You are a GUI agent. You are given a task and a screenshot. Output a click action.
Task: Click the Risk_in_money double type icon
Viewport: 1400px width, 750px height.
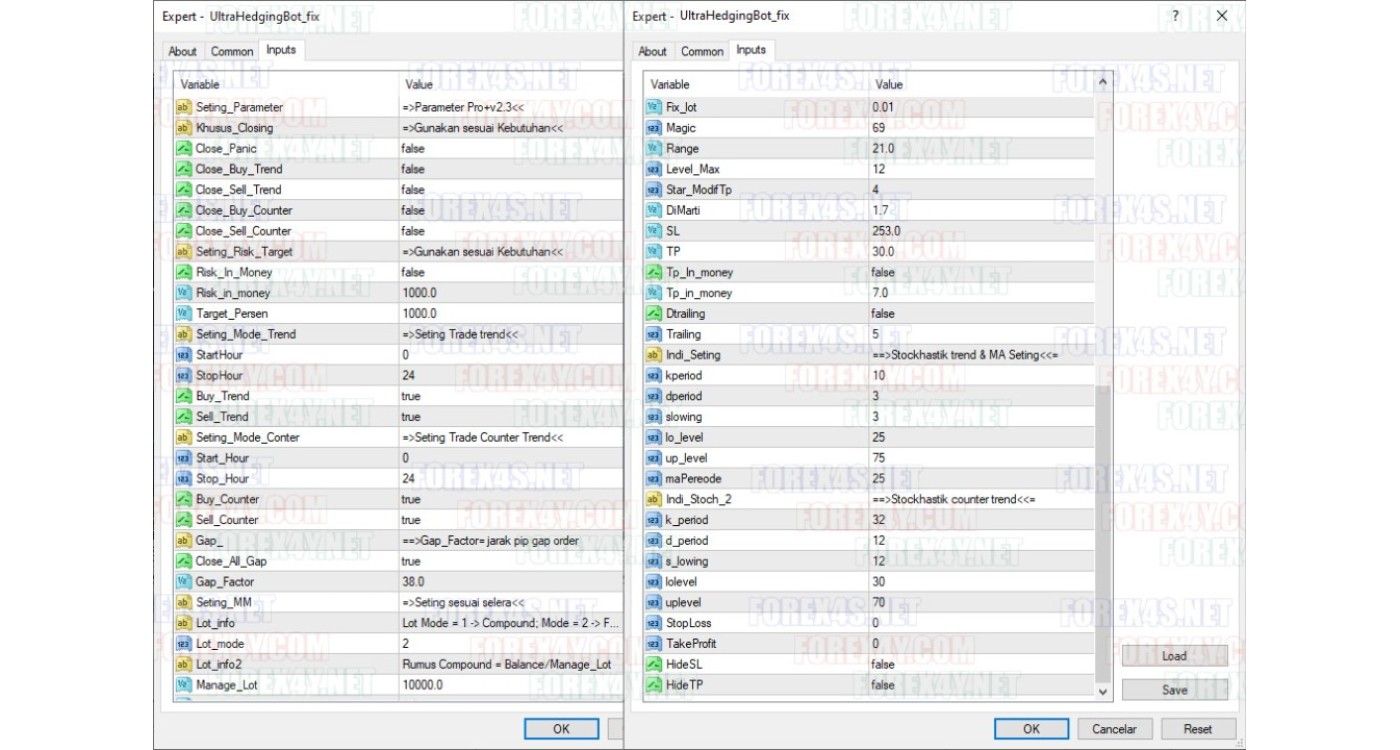pyautogui.click(x=184, y=293)
